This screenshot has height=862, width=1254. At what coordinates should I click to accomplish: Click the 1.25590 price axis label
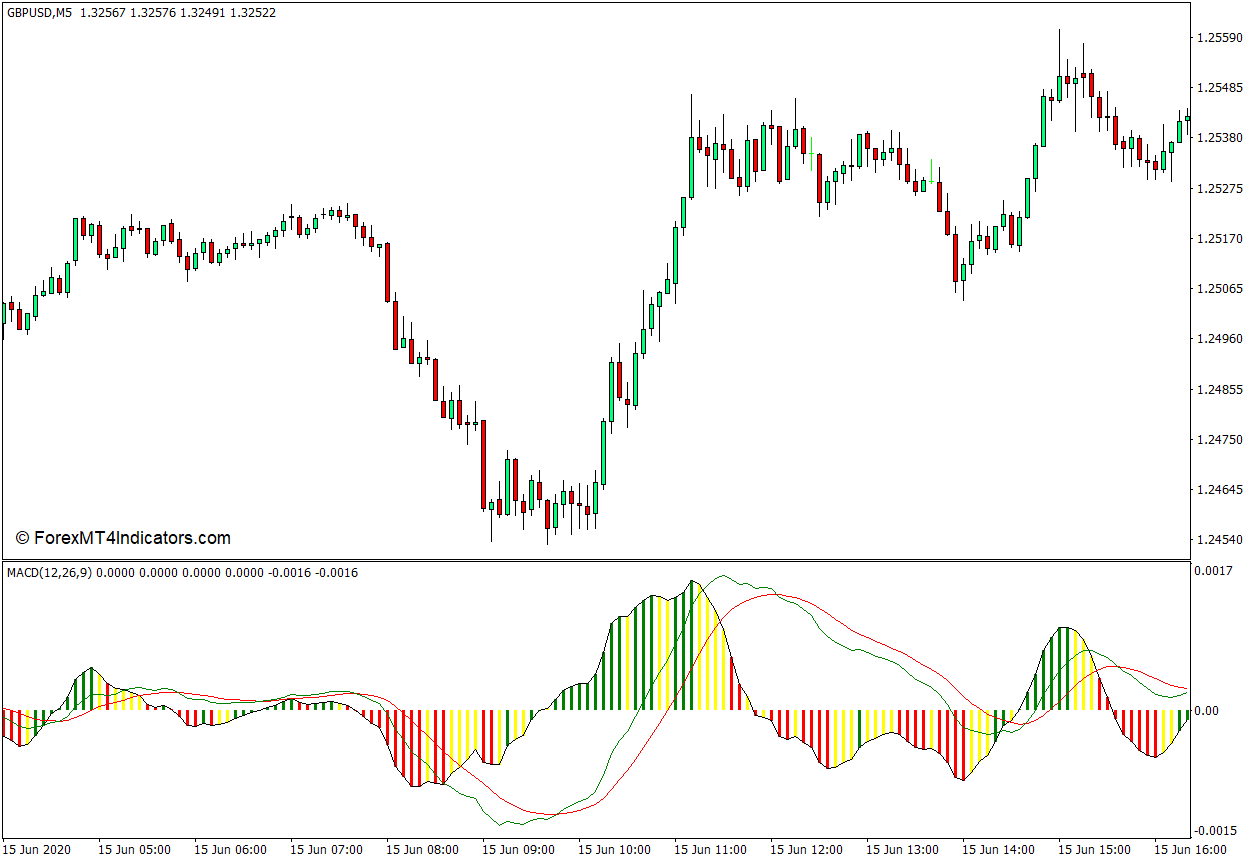point(1219,38)
